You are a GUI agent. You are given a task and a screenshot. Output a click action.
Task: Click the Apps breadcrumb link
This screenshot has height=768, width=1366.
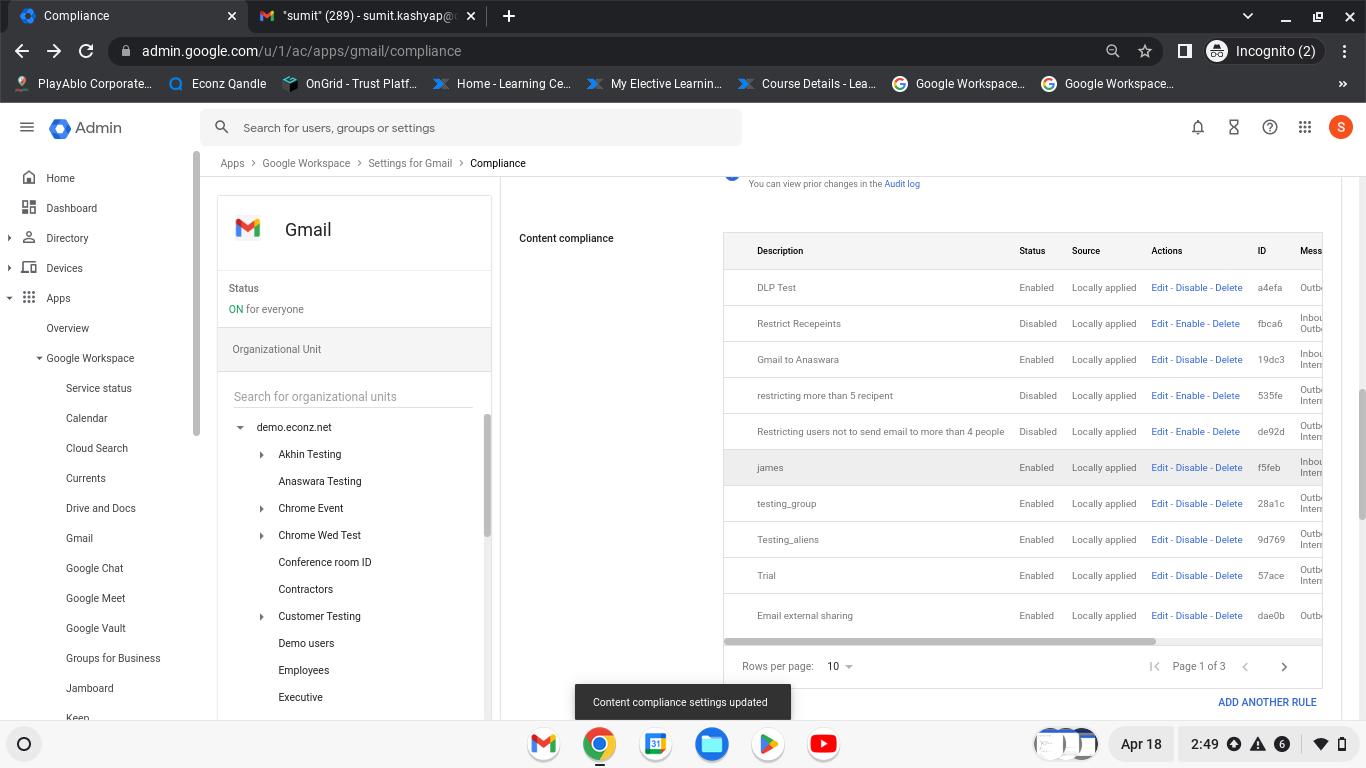point(232,163)
